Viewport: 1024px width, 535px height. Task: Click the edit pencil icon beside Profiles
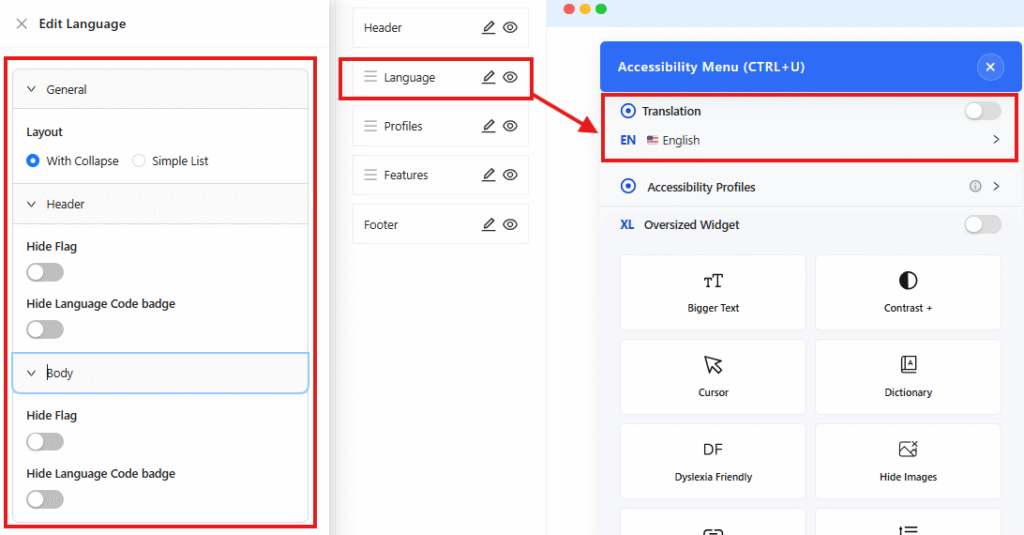pyautogui.click(x=488, y=126)
